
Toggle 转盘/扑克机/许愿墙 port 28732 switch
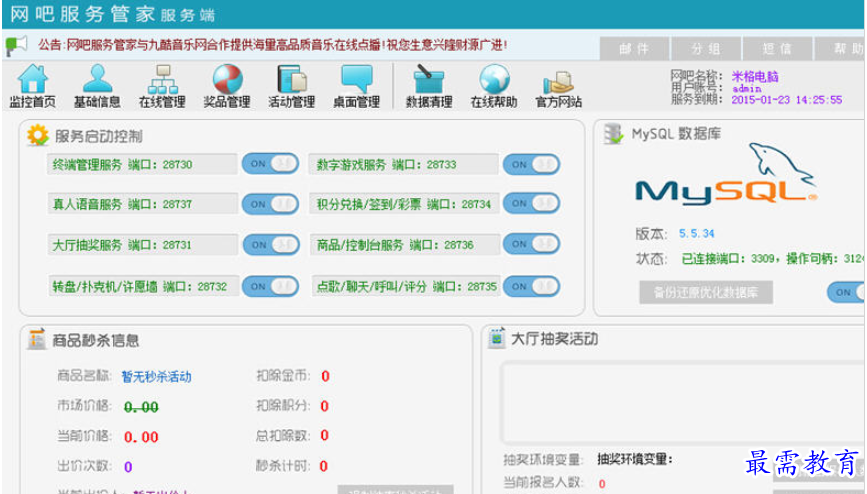pyautogui.click(x=270, y=286)
